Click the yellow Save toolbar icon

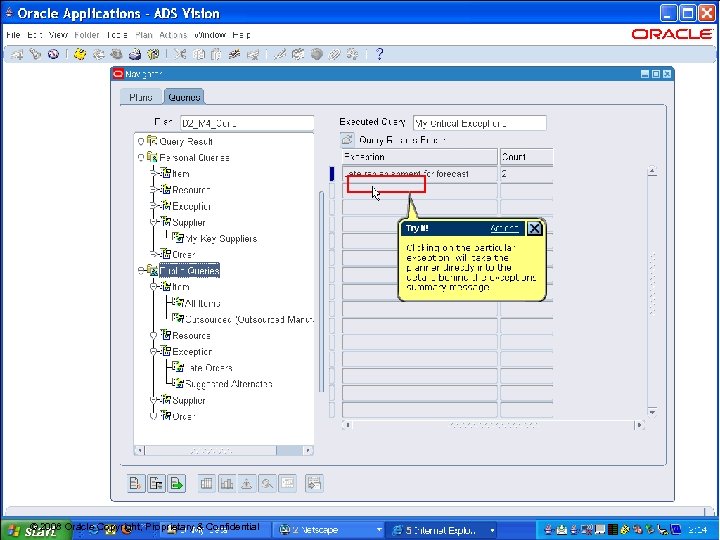80,54
